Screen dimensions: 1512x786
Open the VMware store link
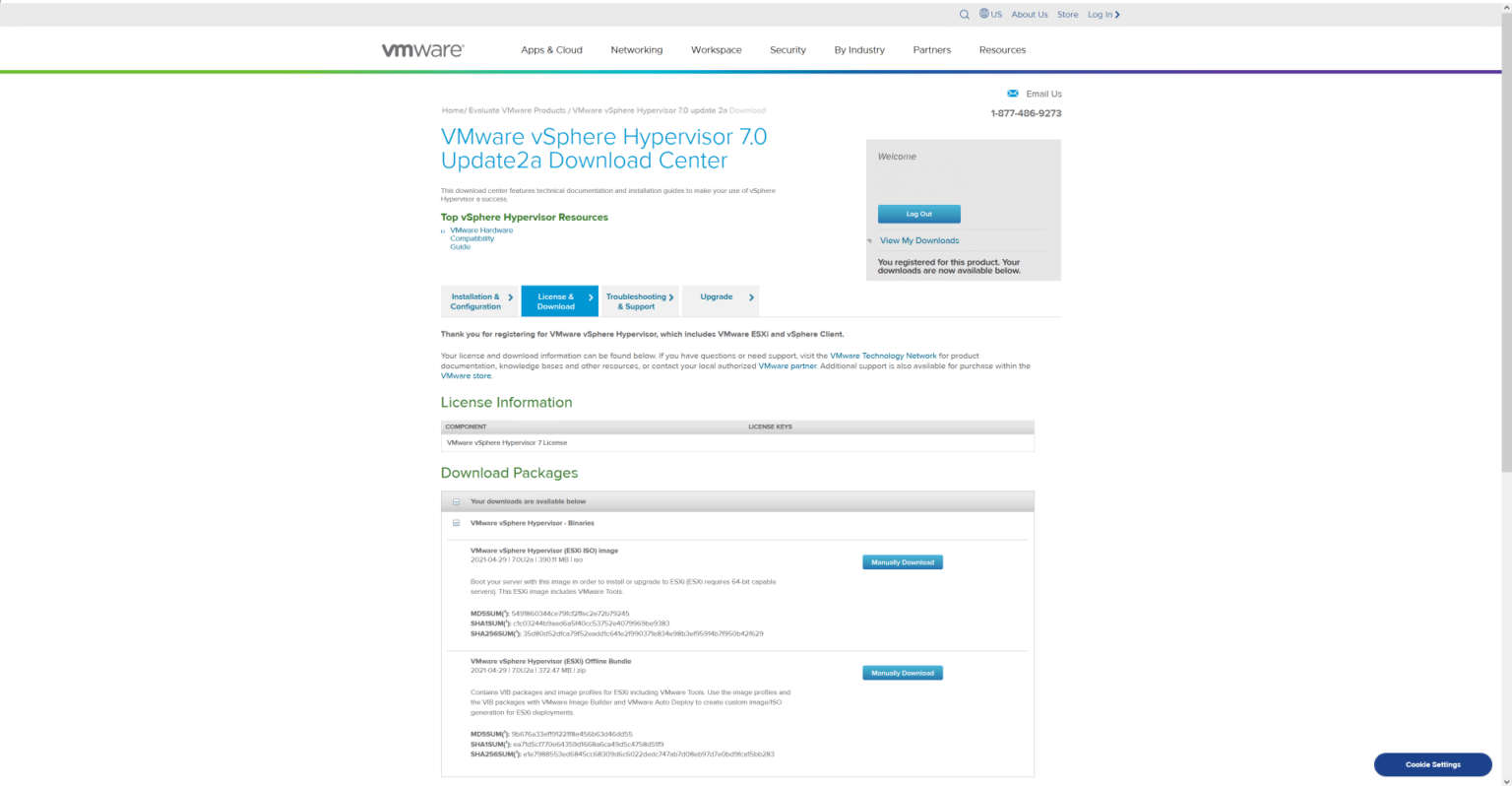pyautogui.click(x=466, y=375)
